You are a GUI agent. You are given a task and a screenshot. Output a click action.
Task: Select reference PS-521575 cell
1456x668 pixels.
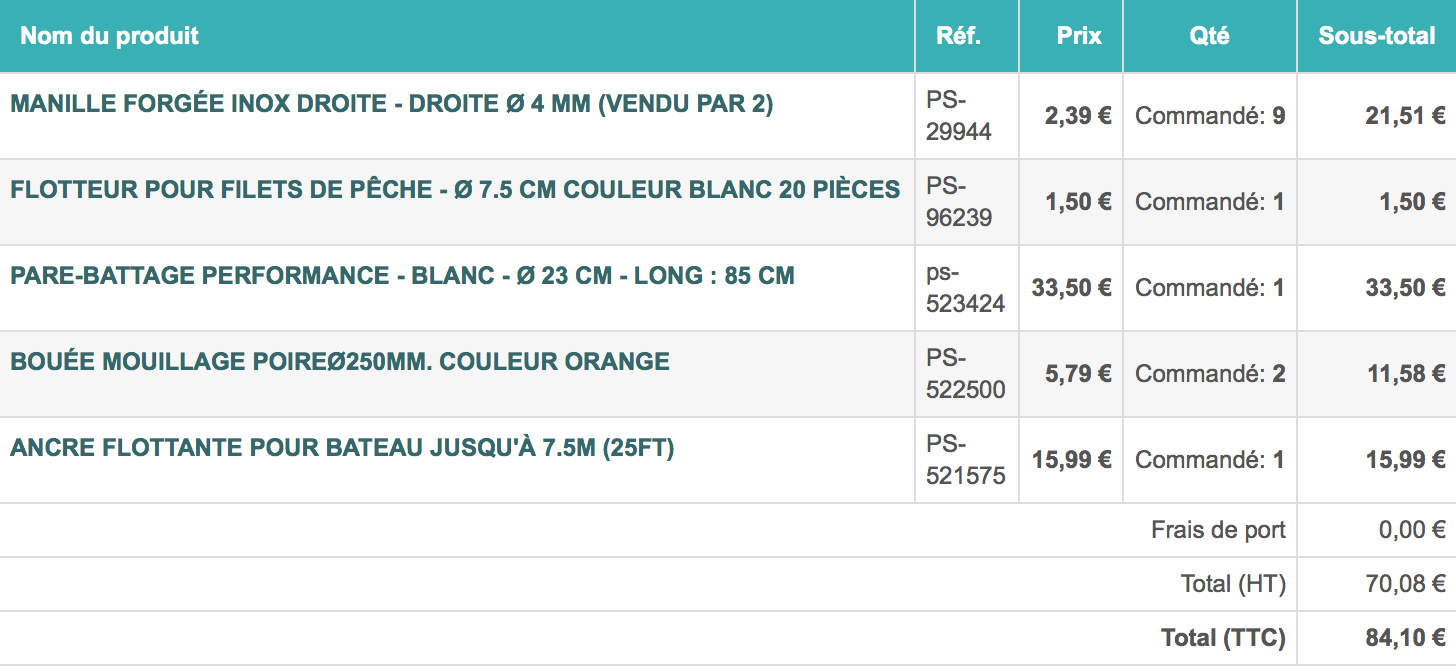coord(965,460)
